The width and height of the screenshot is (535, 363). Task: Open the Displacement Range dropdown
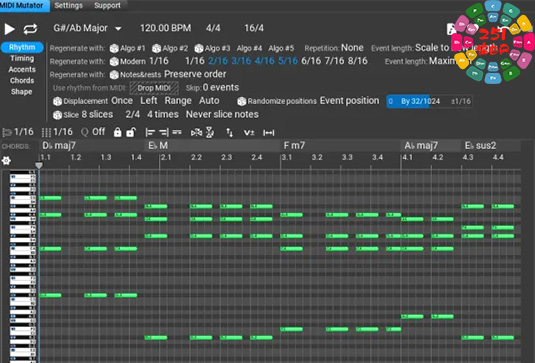point(178,101)
